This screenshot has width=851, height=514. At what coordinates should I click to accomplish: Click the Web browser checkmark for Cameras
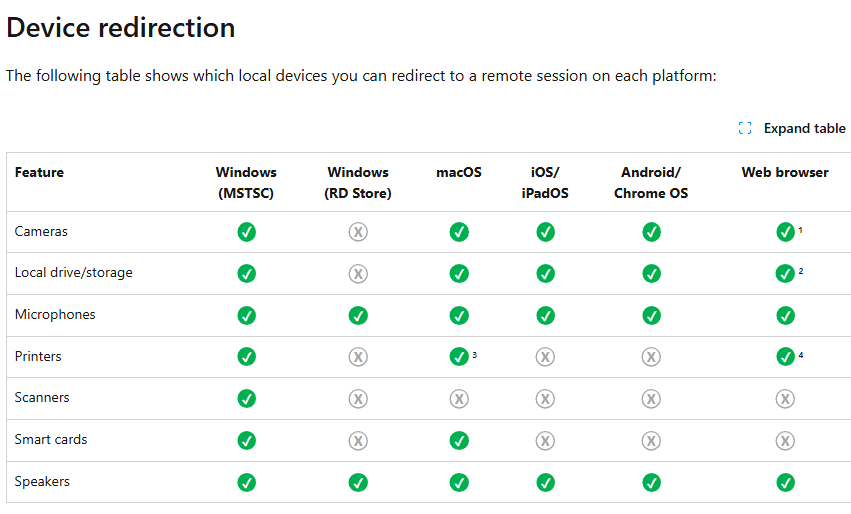click(785, 232)
